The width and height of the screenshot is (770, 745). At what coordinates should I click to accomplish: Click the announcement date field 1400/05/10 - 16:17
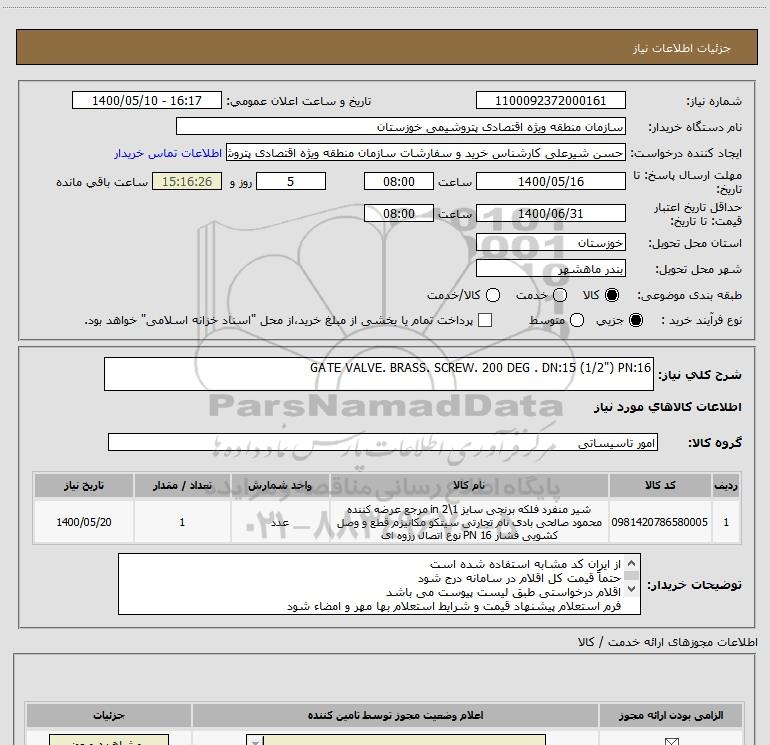(x=147, y=100)
